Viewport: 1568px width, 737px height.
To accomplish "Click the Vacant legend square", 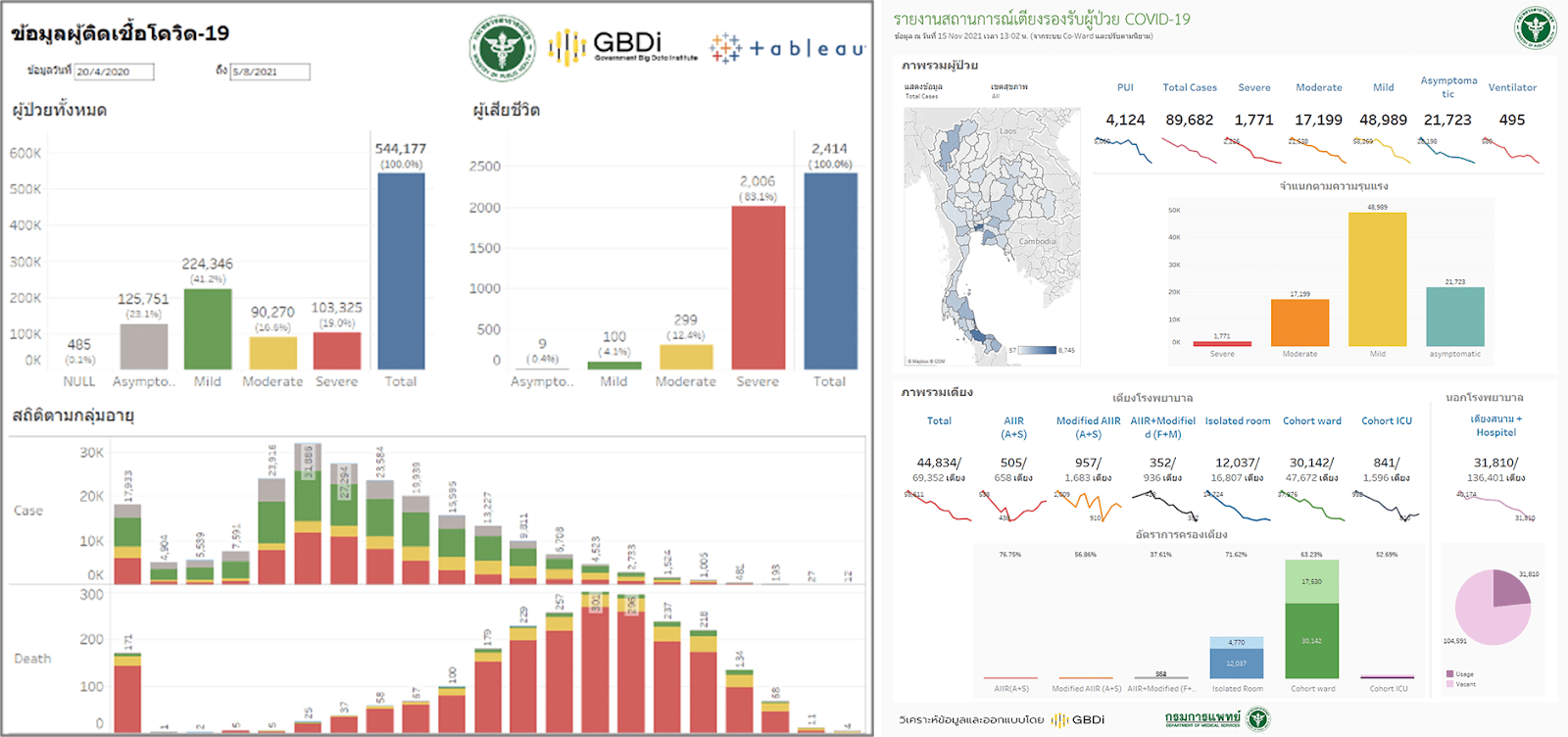I will (1449, 683).
